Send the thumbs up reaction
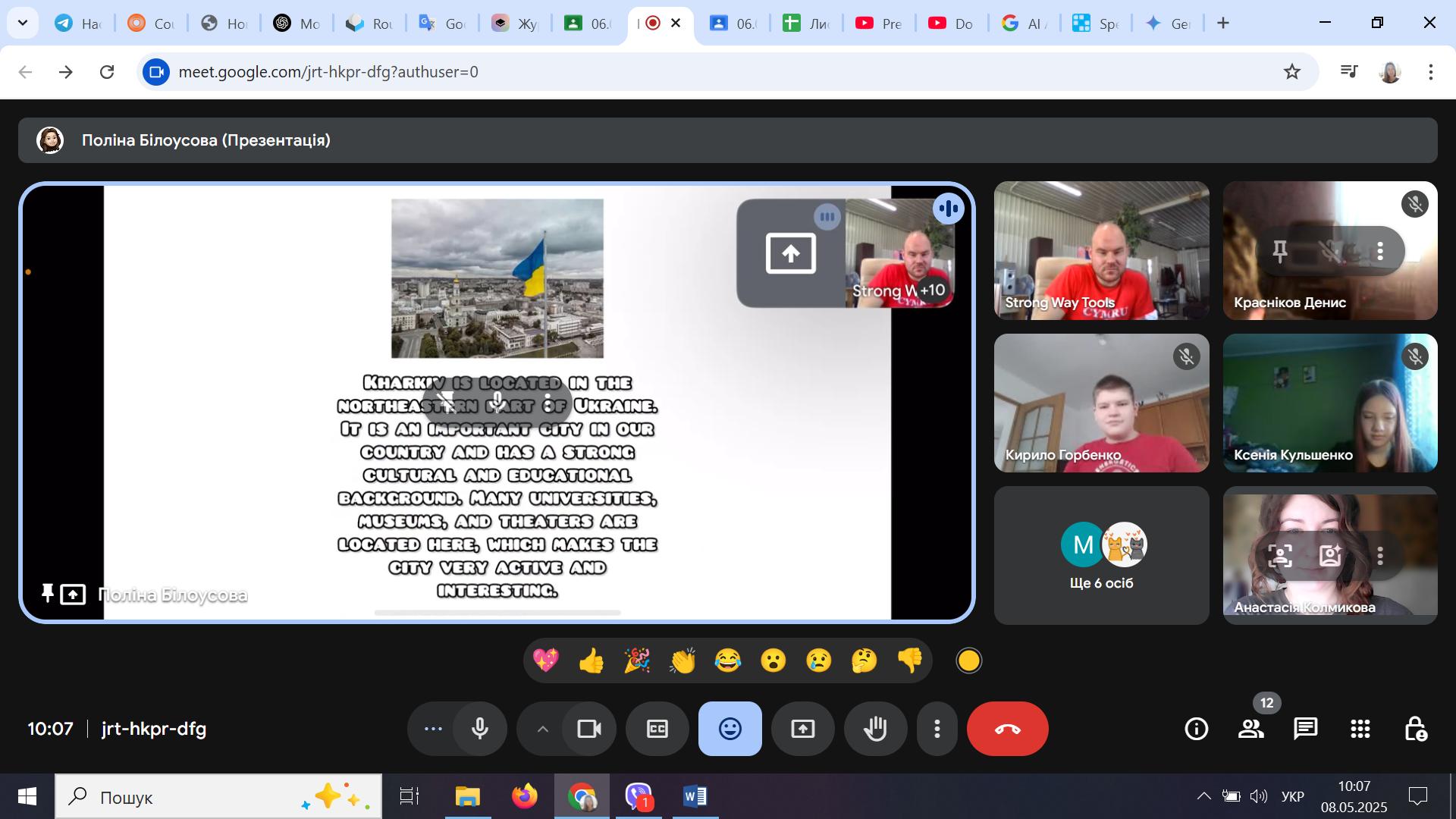The width and height of the screenshot is (1456, 819). click(x=591, y=661)
